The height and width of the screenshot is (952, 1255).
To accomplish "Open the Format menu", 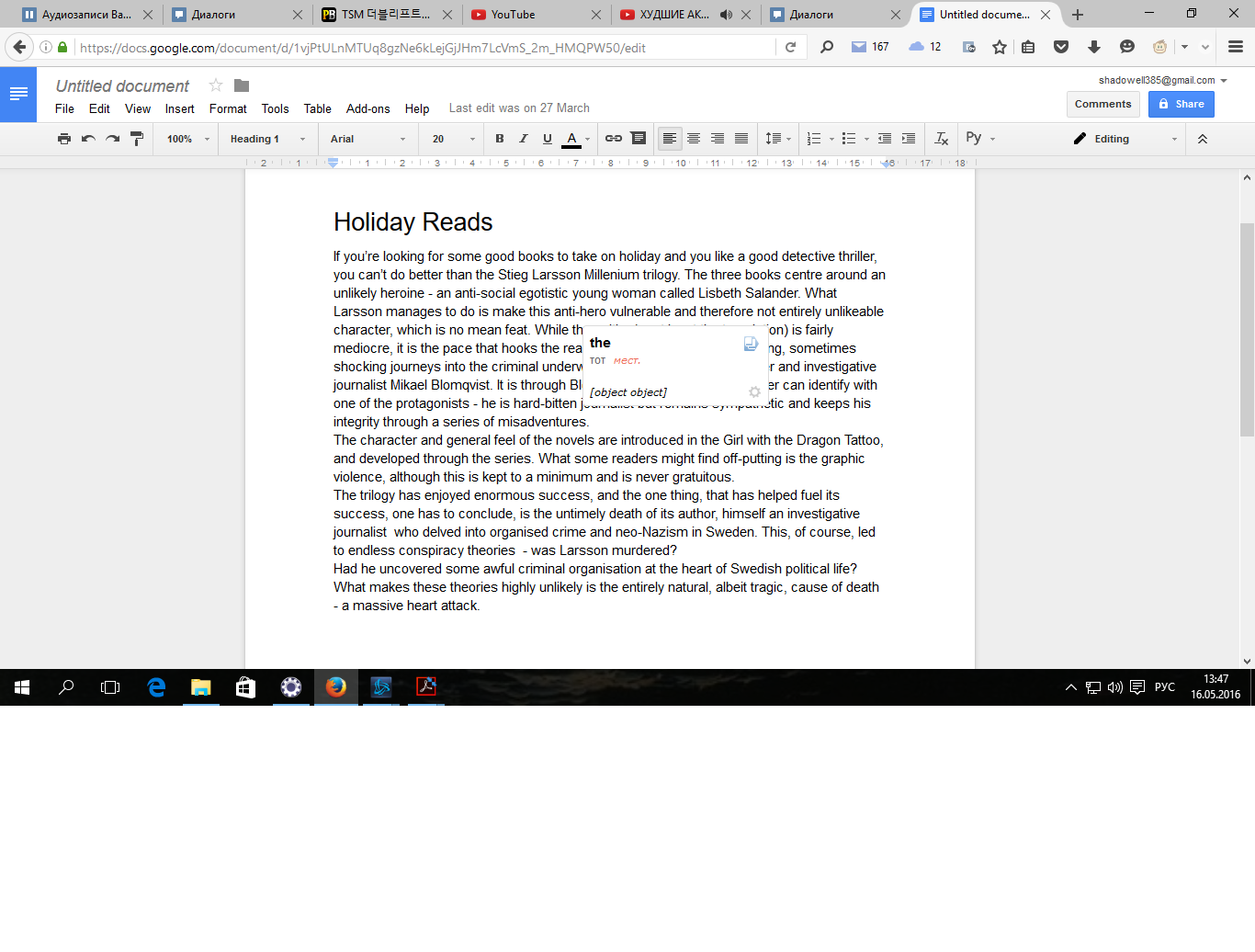I will pos(228,108).
